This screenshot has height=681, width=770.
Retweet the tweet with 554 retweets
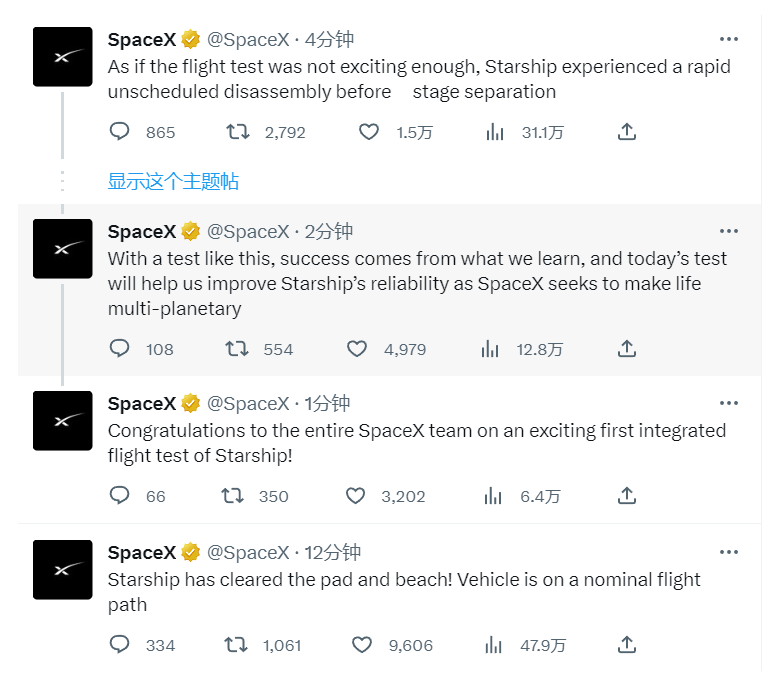coord(237,349)
